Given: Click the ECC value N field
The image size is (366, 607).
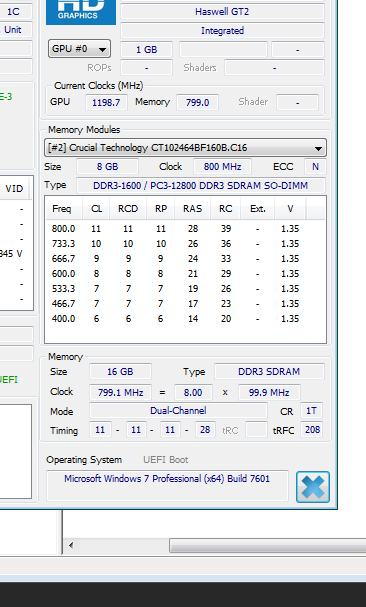Looking at the screenshot, I should 315,167.
